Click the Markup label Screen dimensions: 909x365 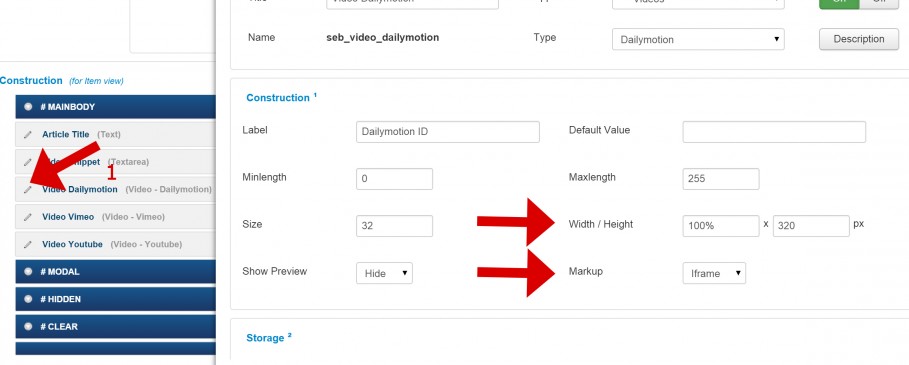(x=586, y=271)
